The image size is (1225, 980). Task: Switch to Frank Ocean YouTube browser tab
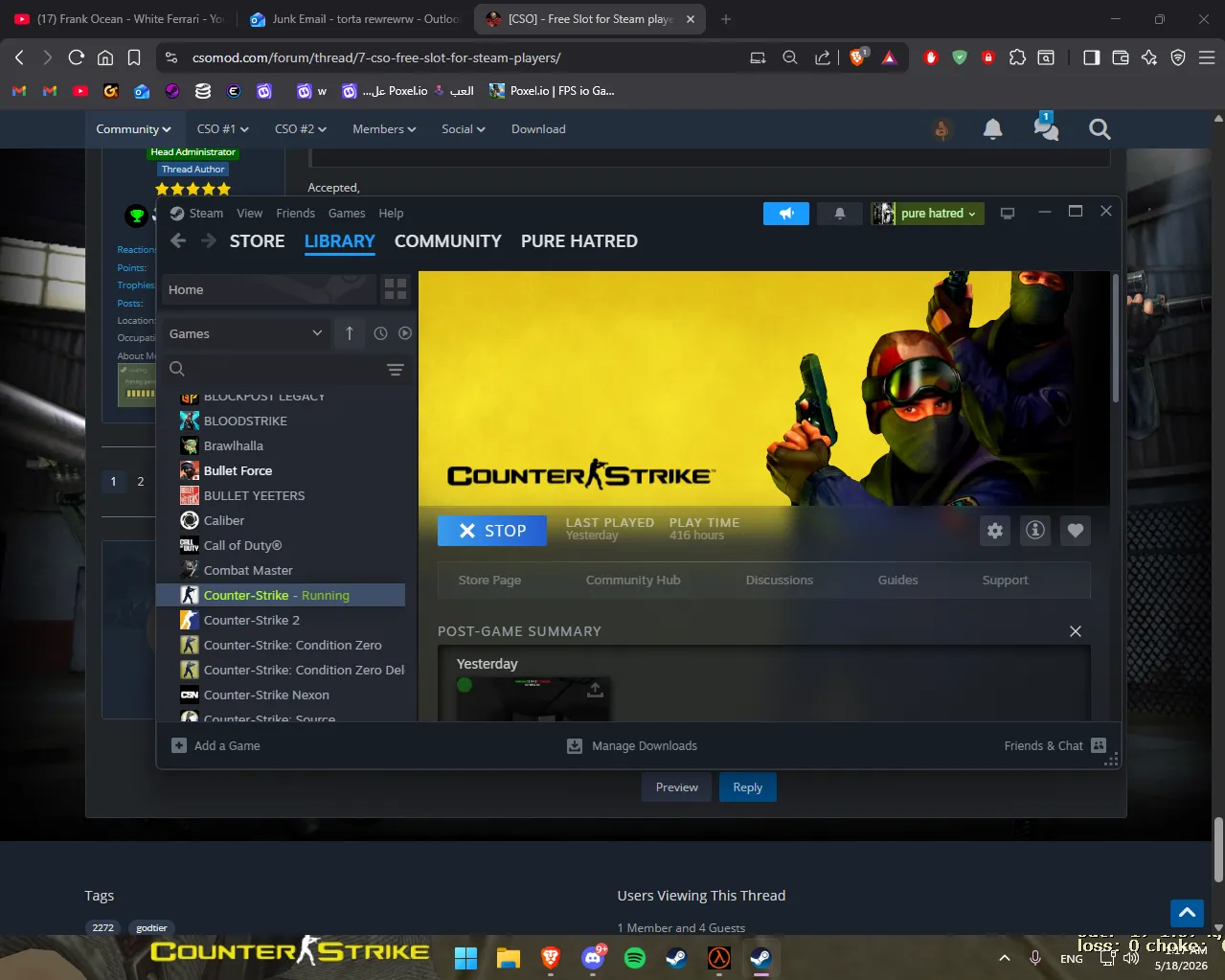(x=119, y=19)
